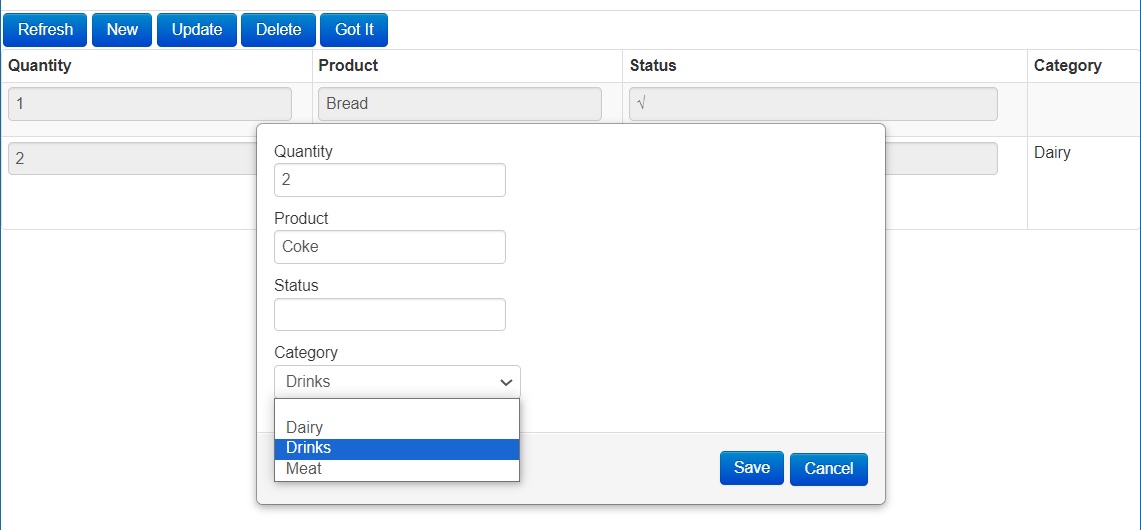Click the Product field containing Coke

(x=389, y=247)
